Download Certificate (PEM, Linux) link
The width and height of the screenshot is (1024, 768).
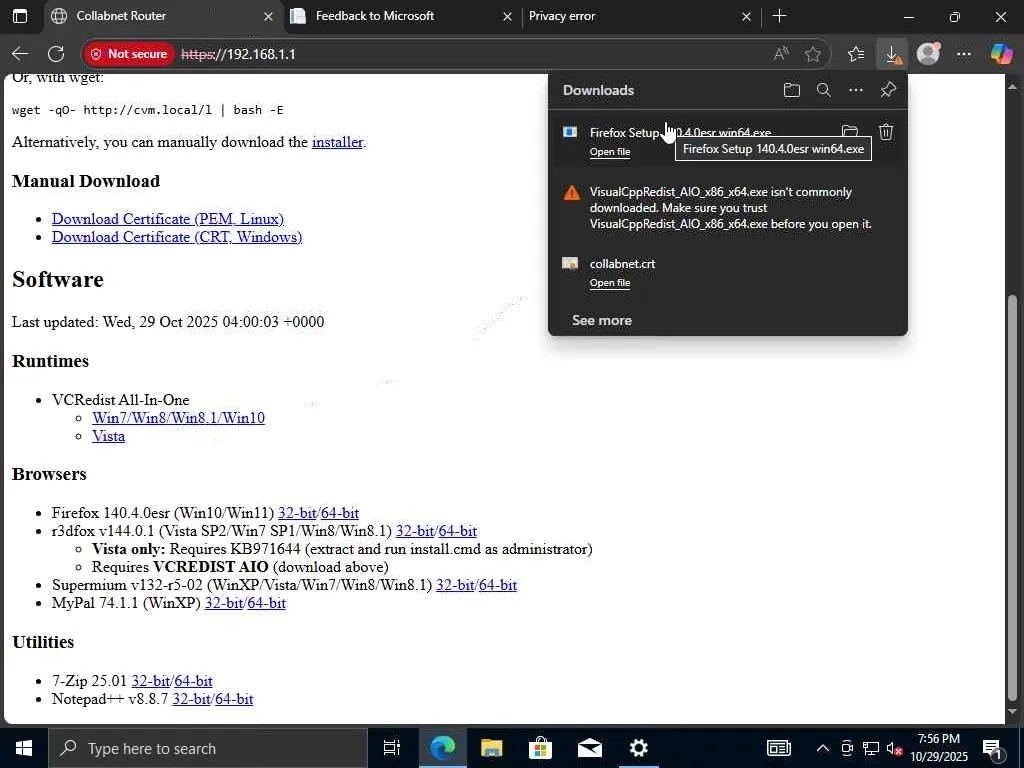(168, 219)
